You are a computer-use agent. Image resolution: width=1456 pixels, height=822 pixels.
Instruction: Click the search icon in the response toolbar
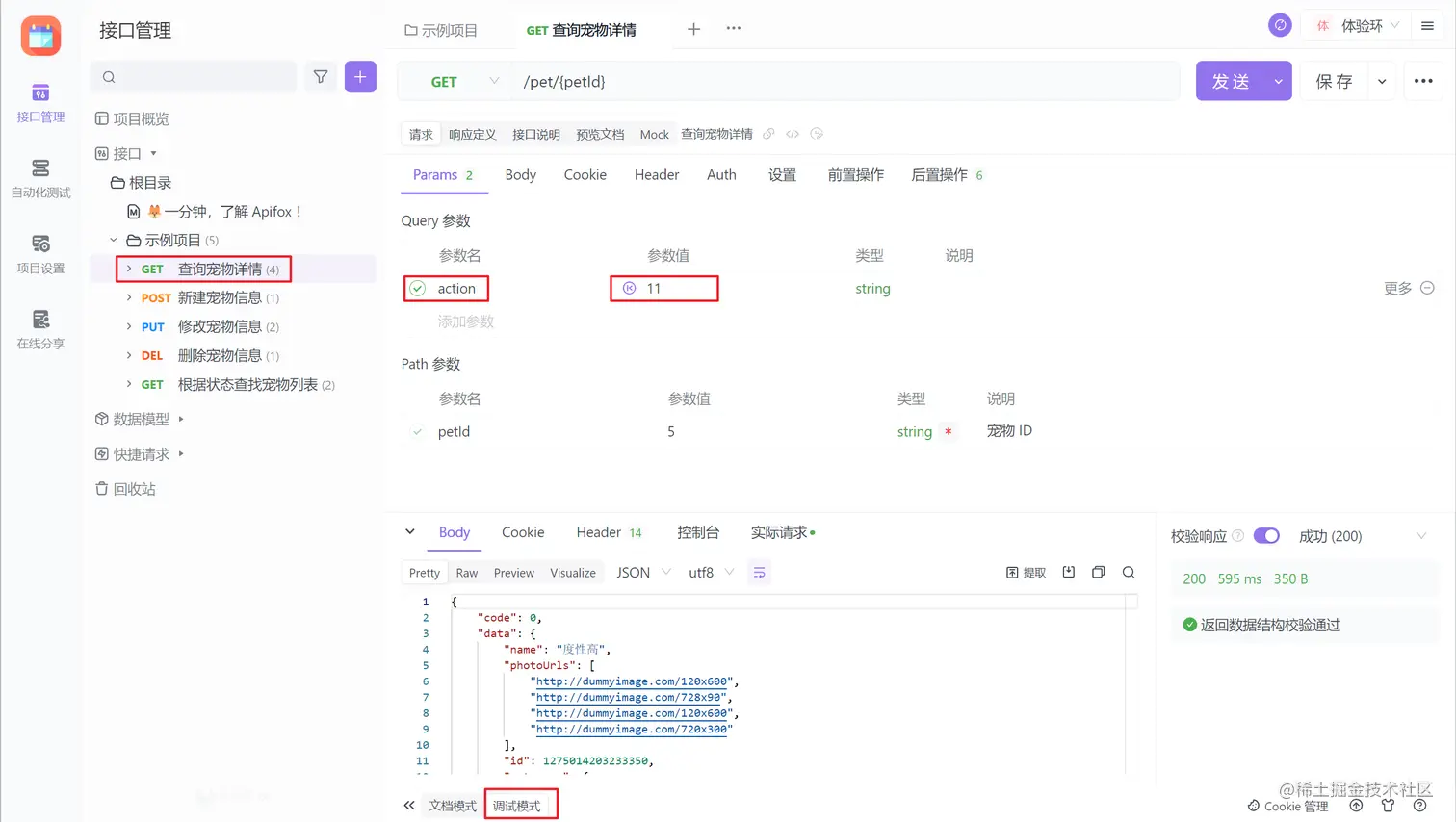click(x=1129, y=572)
